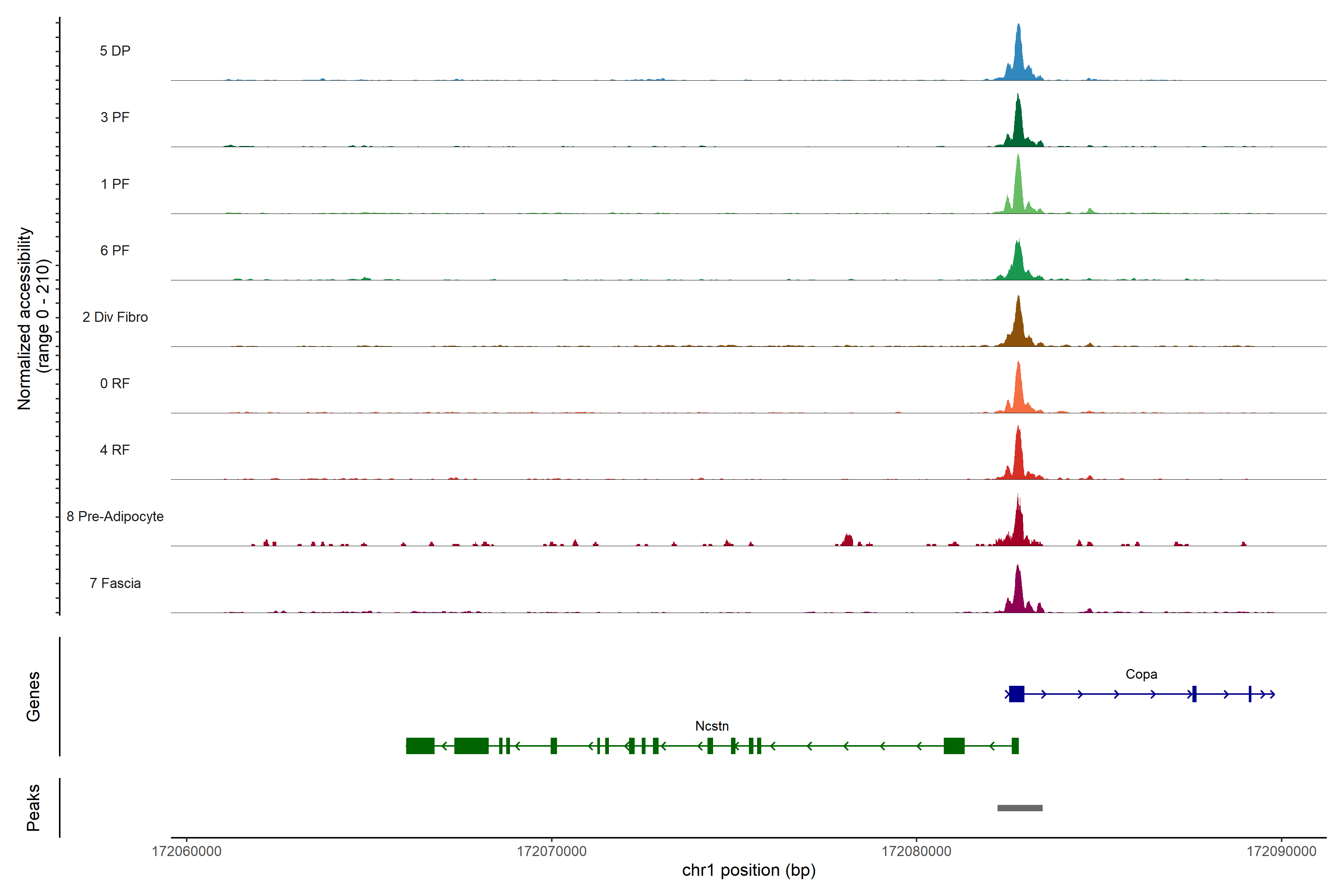Click the 172070000 axis tick label
Screen dimensions: 1344x896
551,852
